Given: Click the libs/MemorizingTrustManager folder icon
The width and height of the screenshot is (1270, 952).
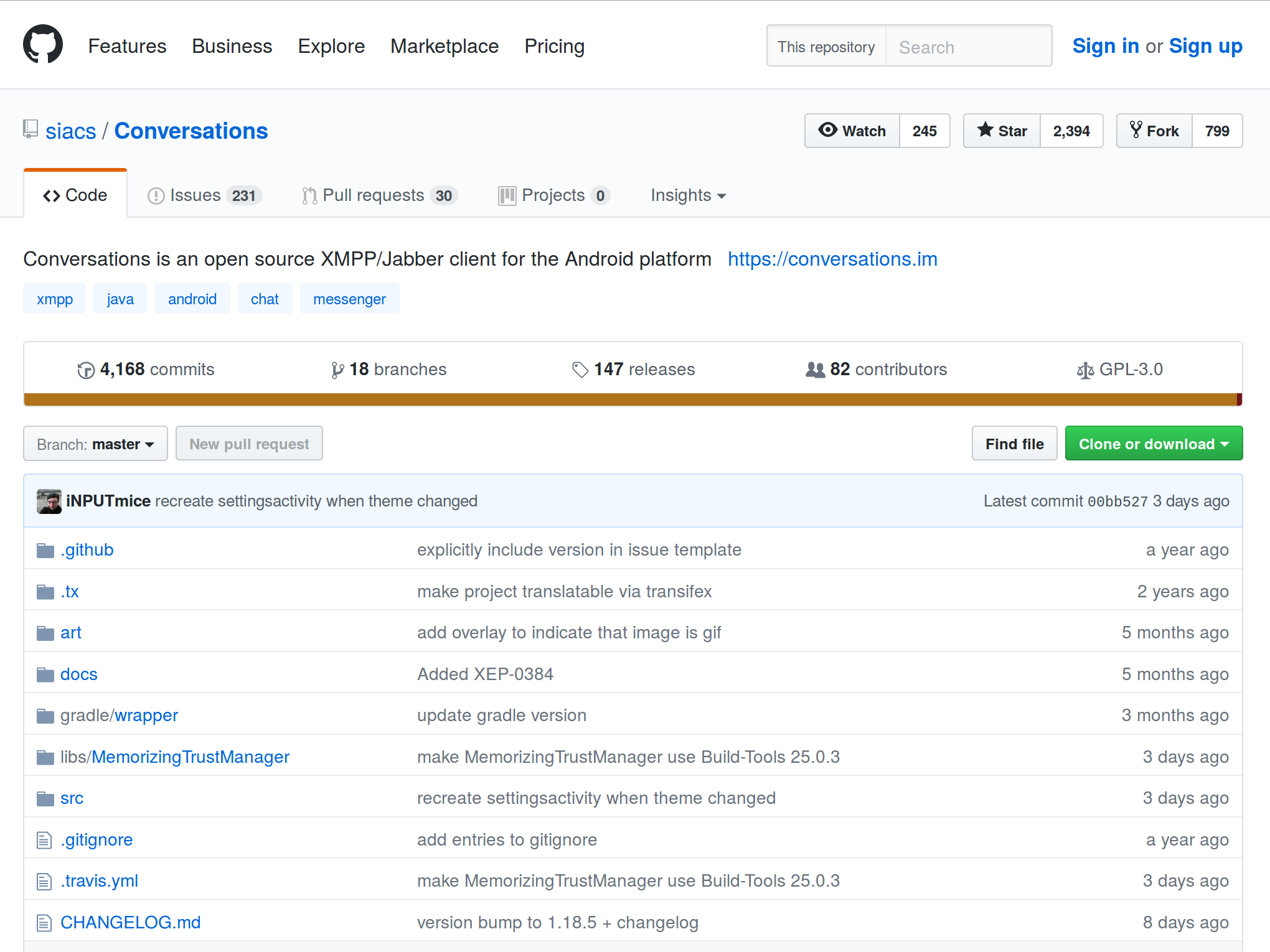Looking at the screenshot, I should point(45,757).
